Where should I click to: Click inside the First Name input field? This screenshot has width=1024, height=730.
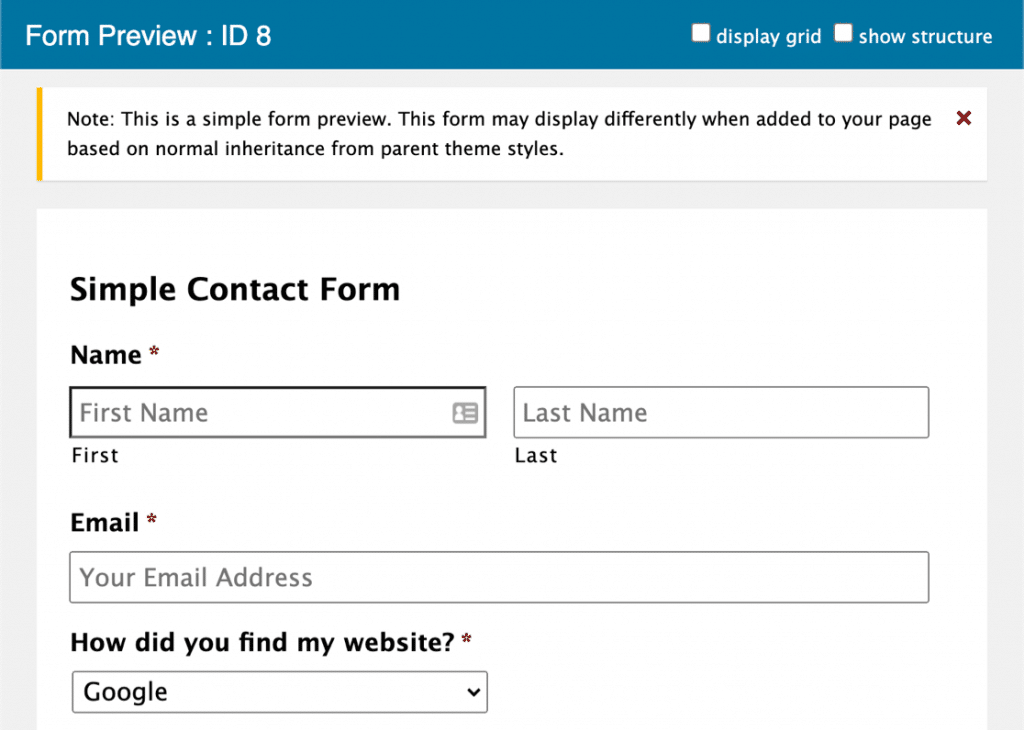pyautogui.click(x=250, y=412)
